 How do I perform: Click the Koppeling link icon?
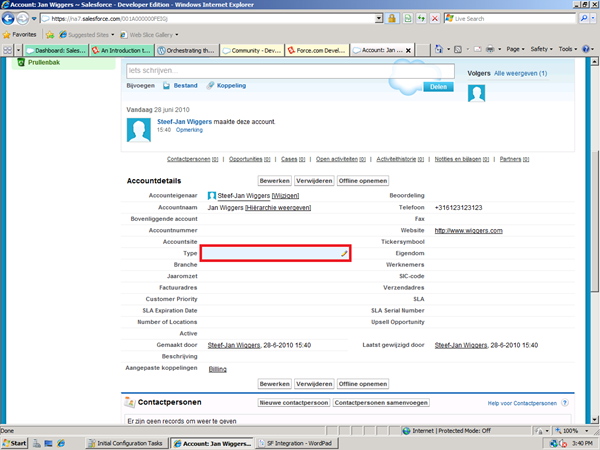coord(210,86)
